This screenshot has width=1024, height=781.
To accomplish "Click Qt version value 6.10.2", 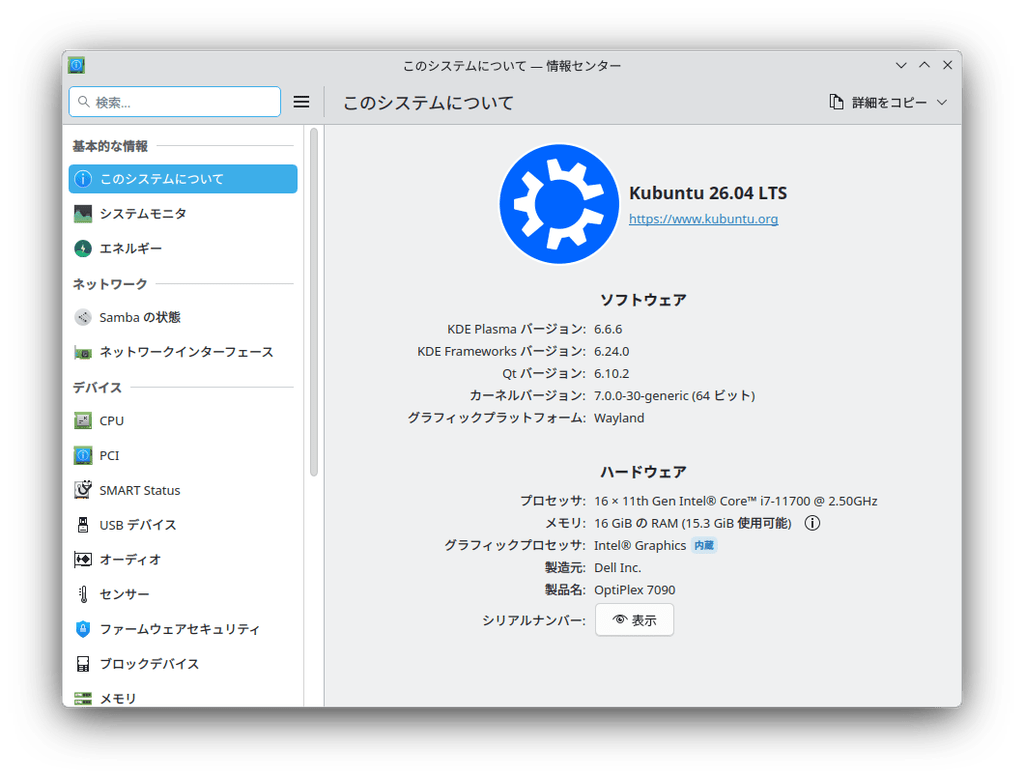I will [x=611, y=374].
